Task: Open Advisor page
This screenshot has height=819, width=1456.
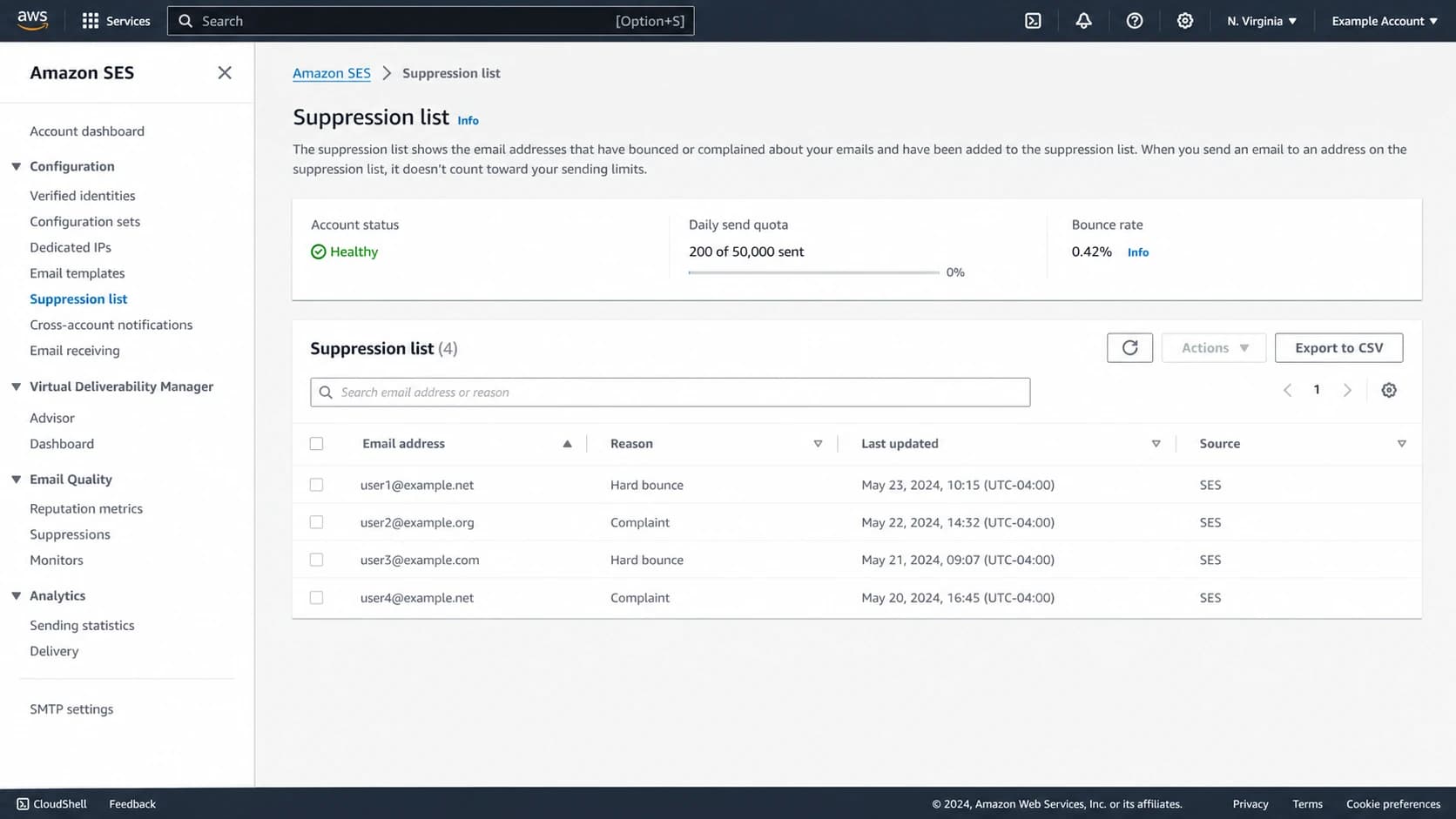Action: click(52, 418)
